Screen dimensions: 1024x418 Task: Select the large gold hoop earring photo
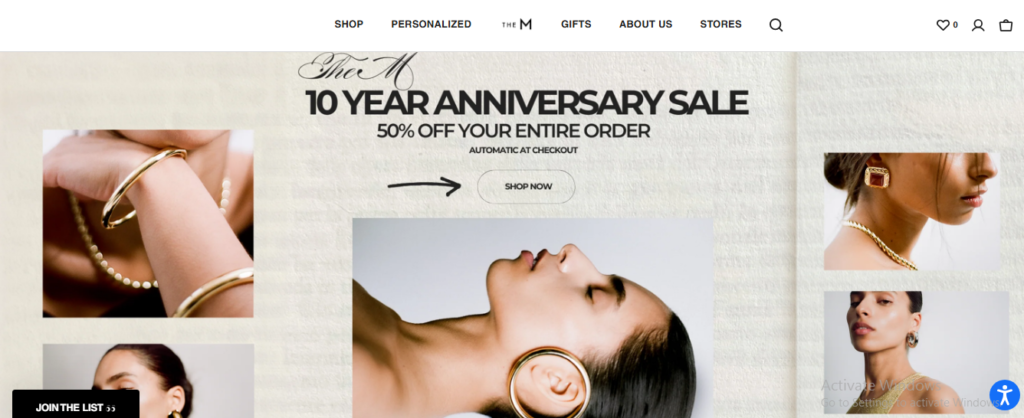pyautogui.click(x=533, y=318)
